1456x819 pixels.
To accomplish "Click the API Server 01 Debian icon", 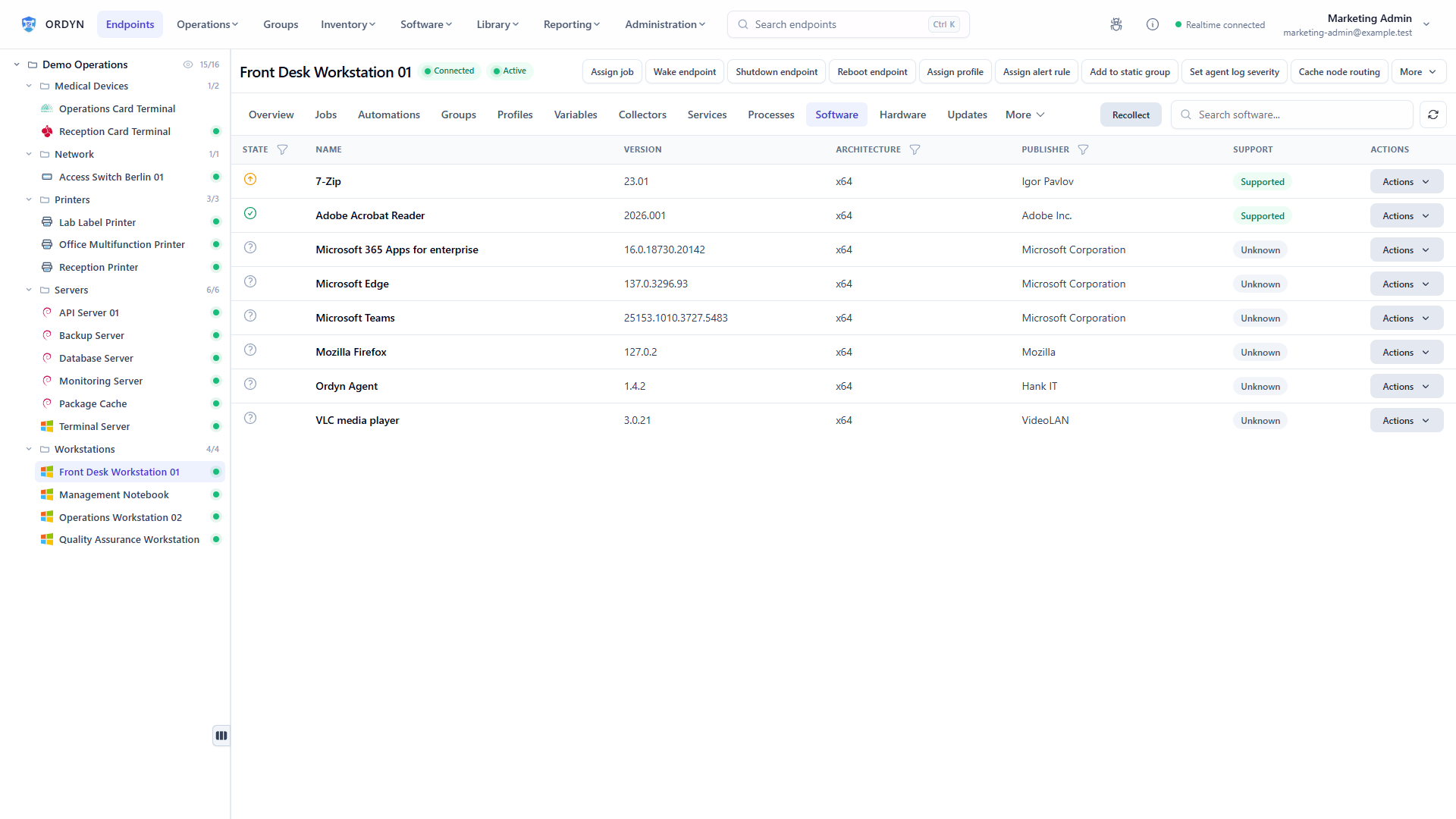I will 47,312.
